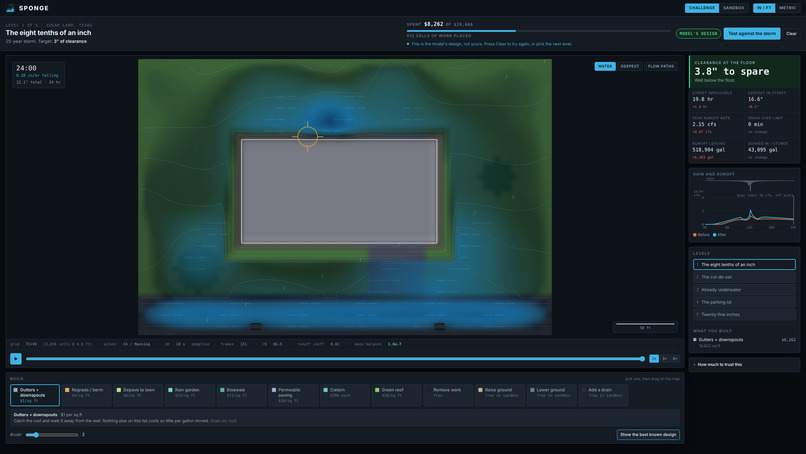Screen dimensions: 806x454
Task: Expand How much to trust this
Action: click(x=744, y=365)
